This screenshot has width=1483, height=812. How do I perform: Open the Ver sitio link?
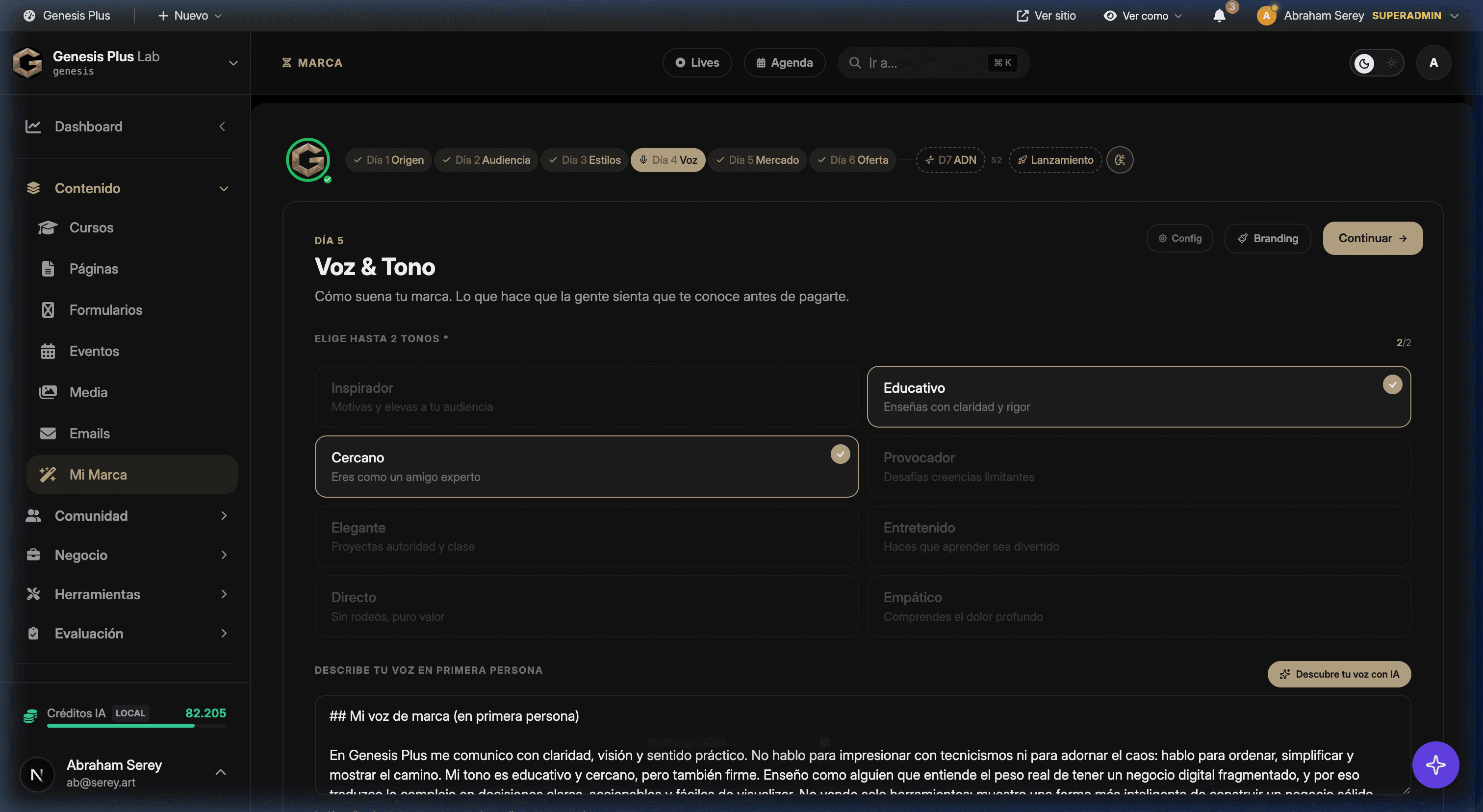1046,16
